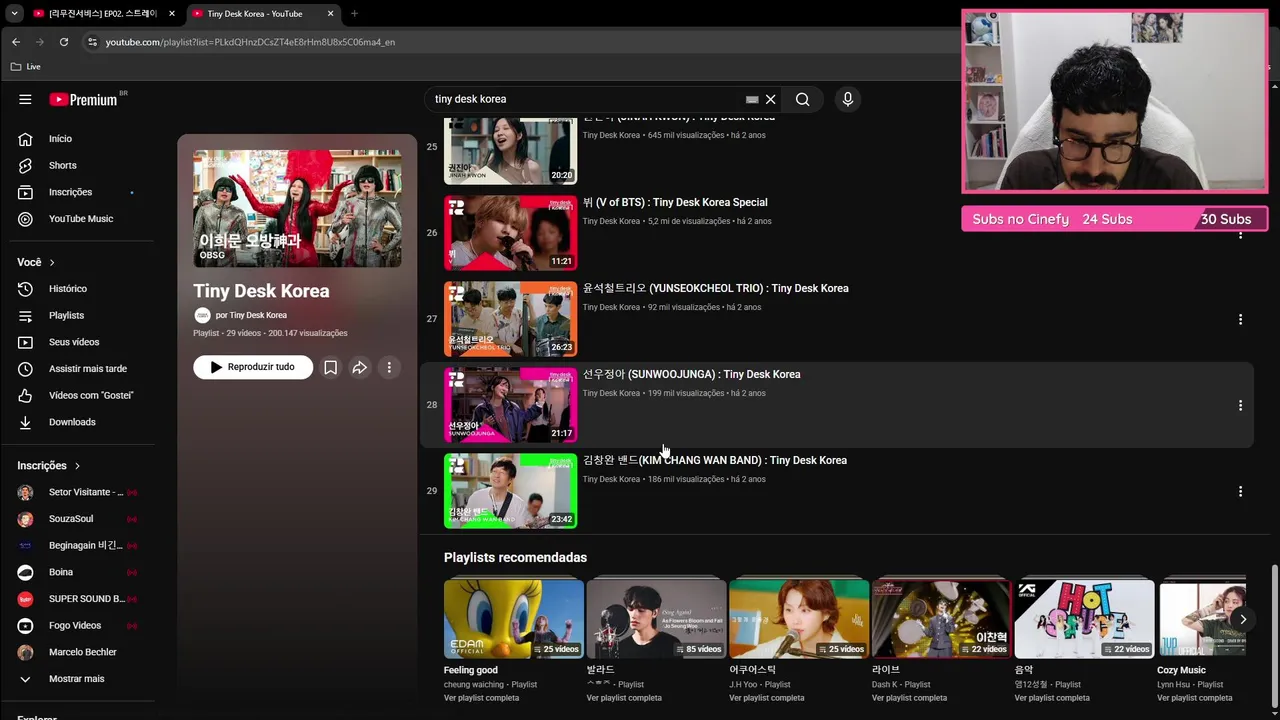Show next recommended playlists arrow
This screenshot has height=720, width=1280.
(x=1242, y=619)
